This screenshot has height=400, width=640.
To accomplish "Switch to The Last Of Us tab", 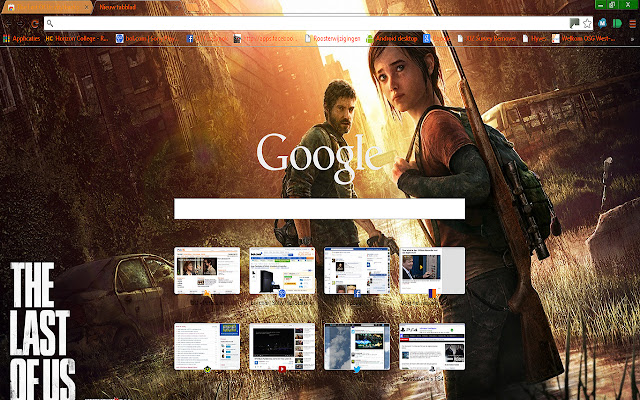I will tap(47, 7).
